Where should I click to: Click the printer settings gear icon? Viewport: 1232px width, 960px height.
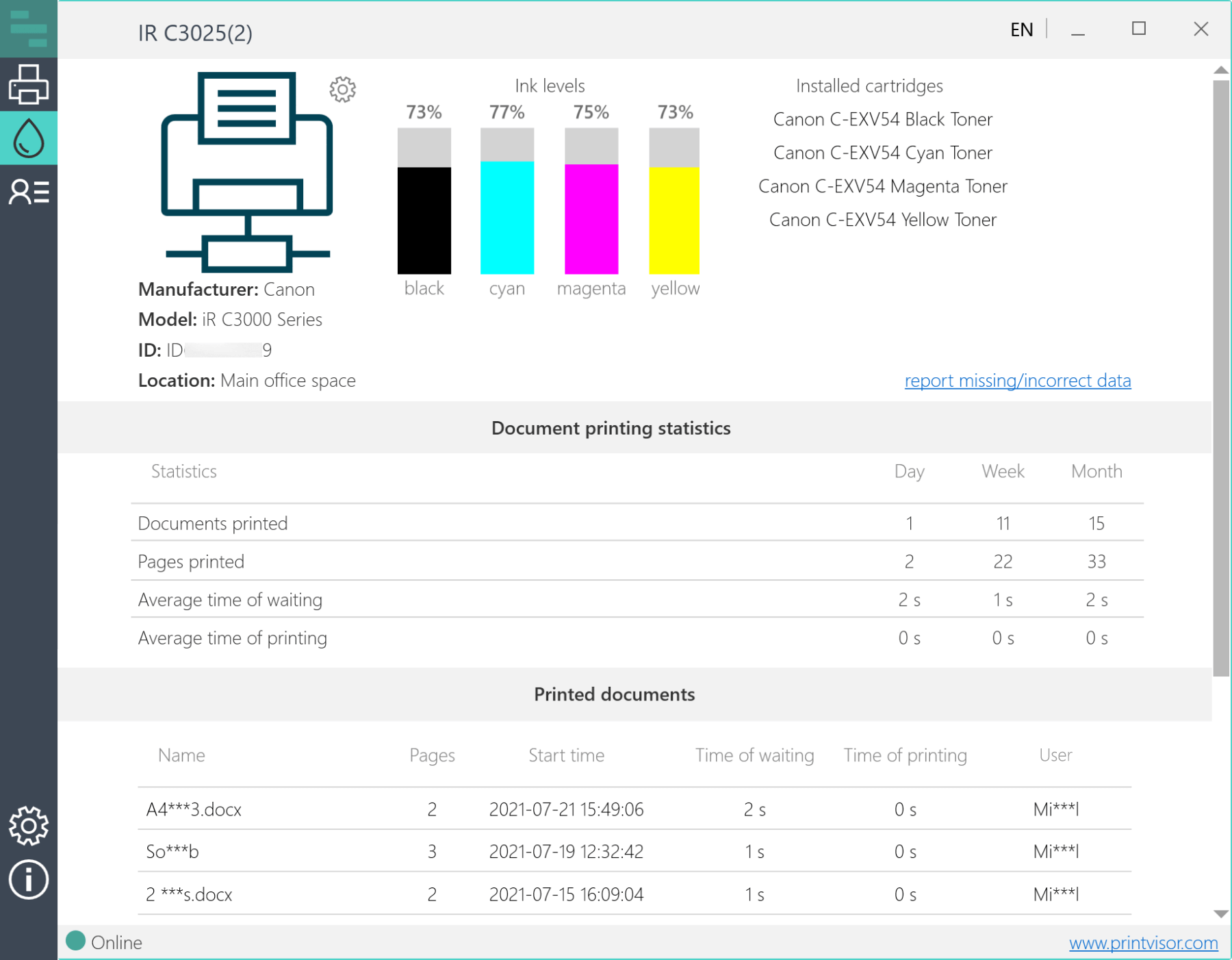point(342,89)
